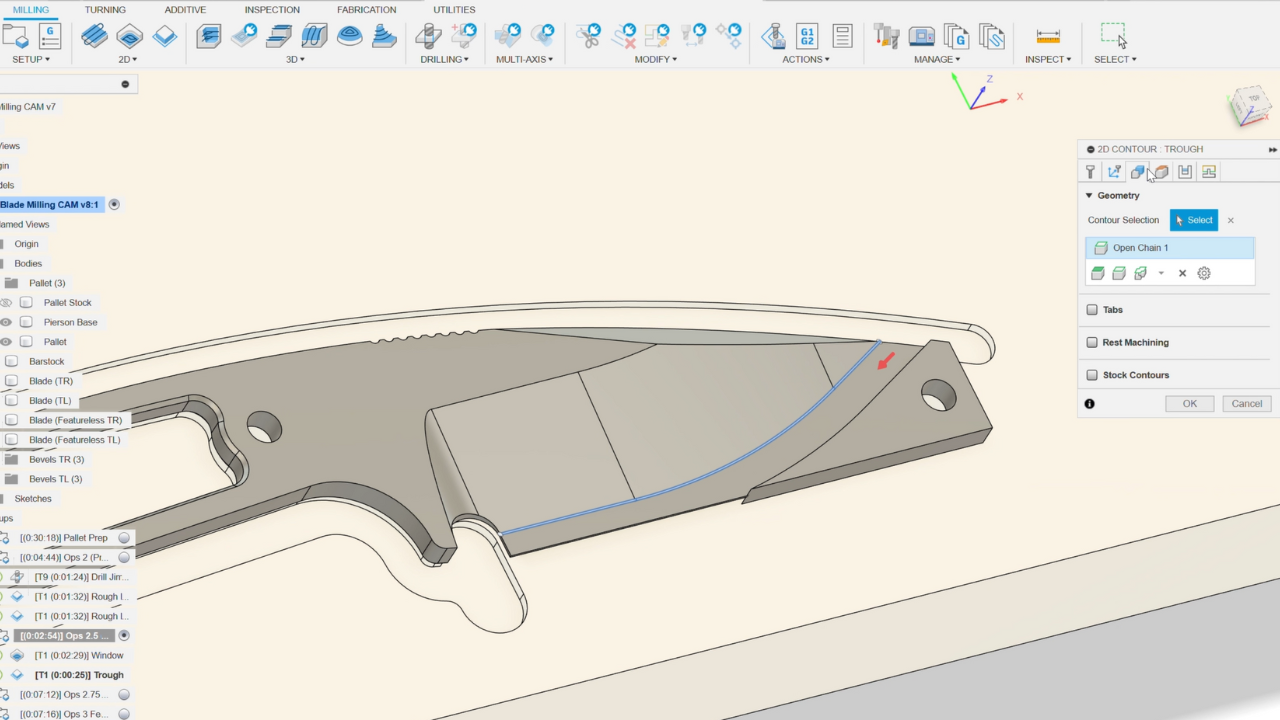
Task: Enable Stock Contours
Action: coord(1091,374)
